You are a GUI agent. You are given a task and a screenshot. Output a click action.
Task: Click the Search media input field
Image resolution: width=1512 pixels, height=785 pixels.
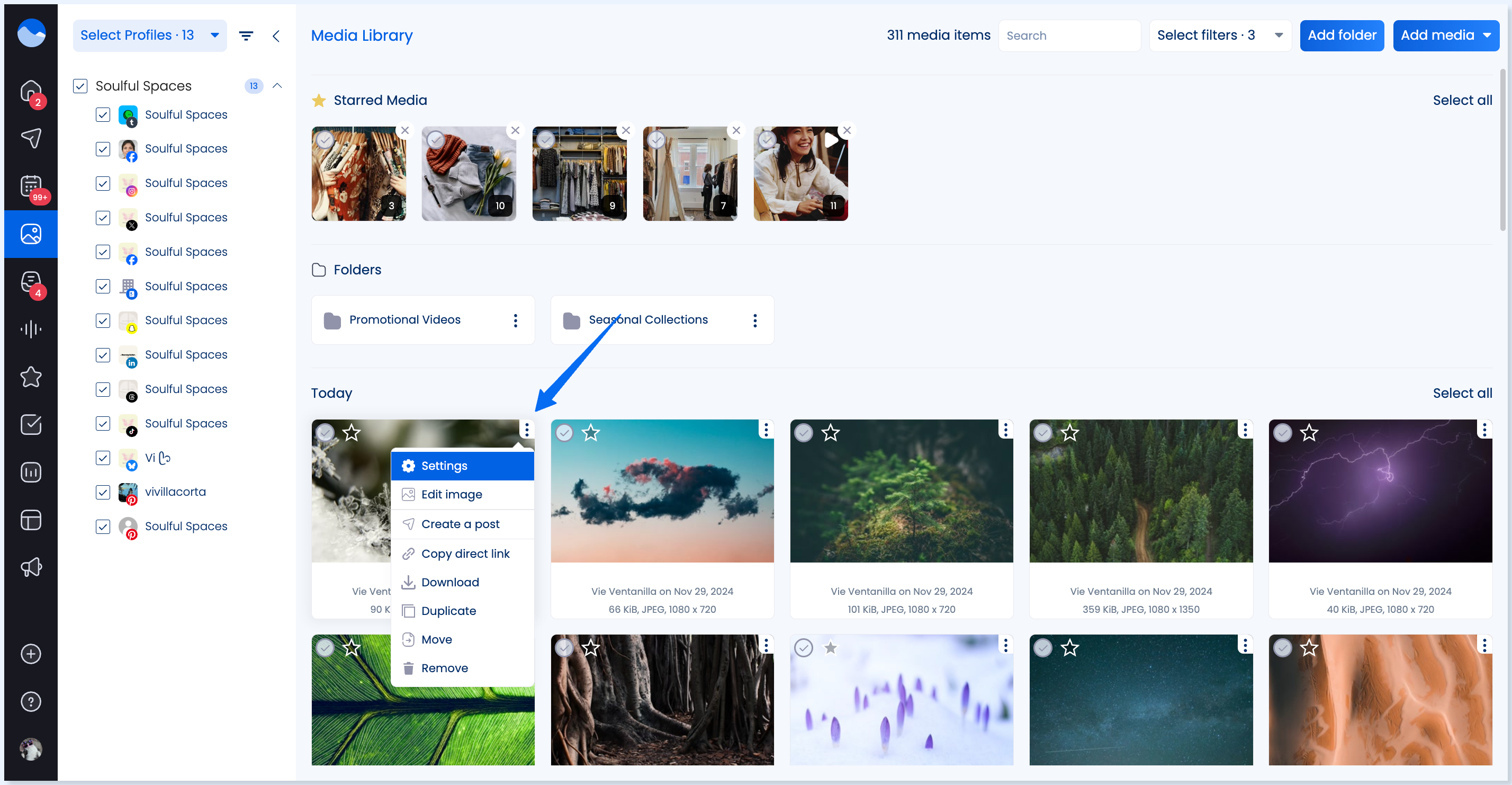1069,36
